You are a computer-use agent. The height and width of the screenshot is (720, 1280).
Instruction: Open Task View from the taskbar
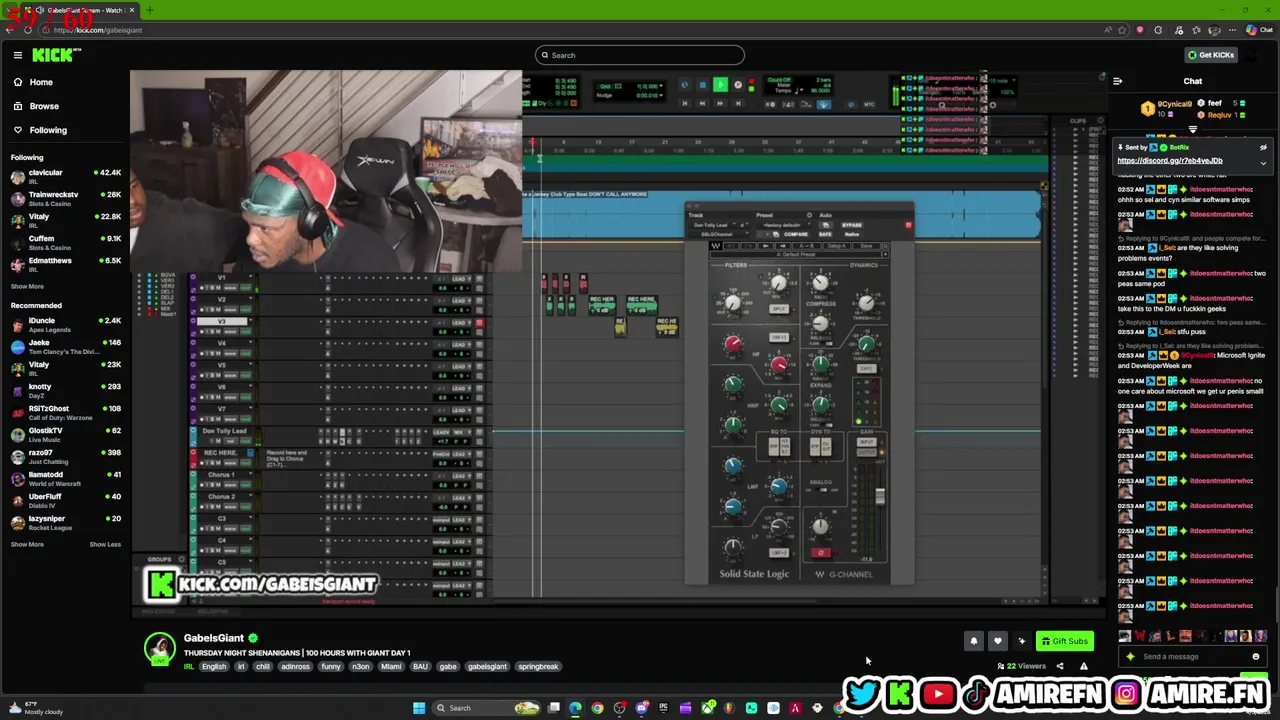[553, 708]
